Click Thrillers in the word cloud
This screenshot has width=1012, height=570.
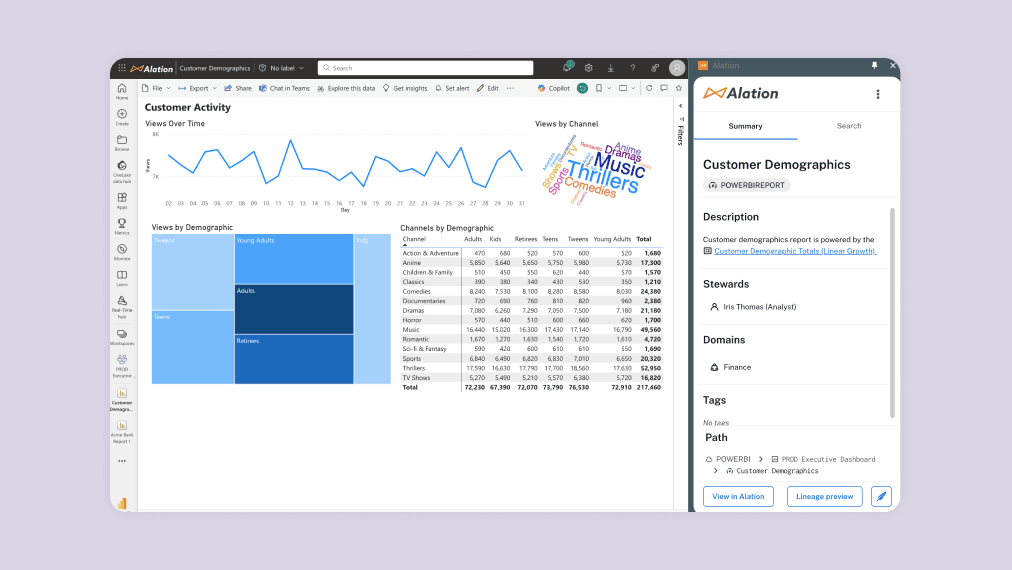point(603,177)
